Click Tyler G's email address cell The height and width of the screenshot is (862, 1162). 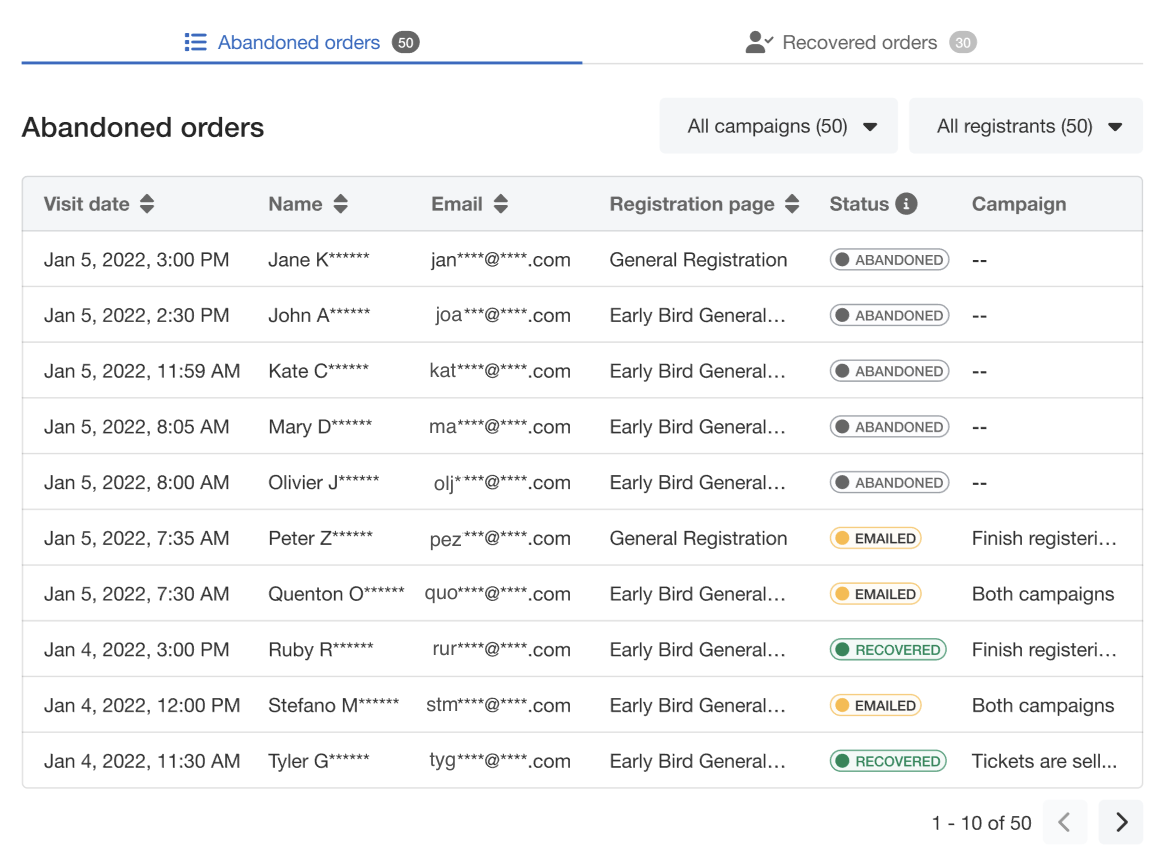500,761
